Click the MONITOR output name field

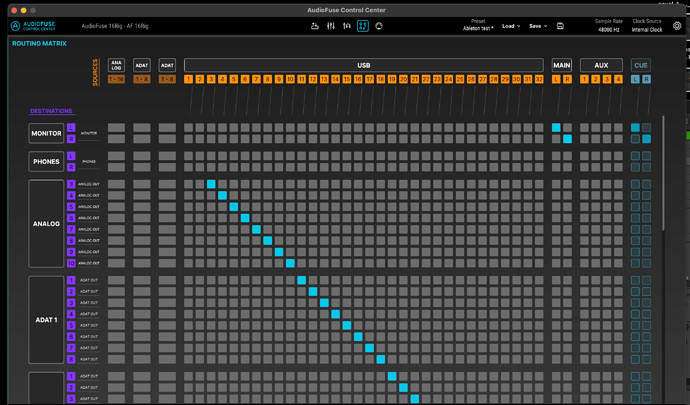click(89, 133)
